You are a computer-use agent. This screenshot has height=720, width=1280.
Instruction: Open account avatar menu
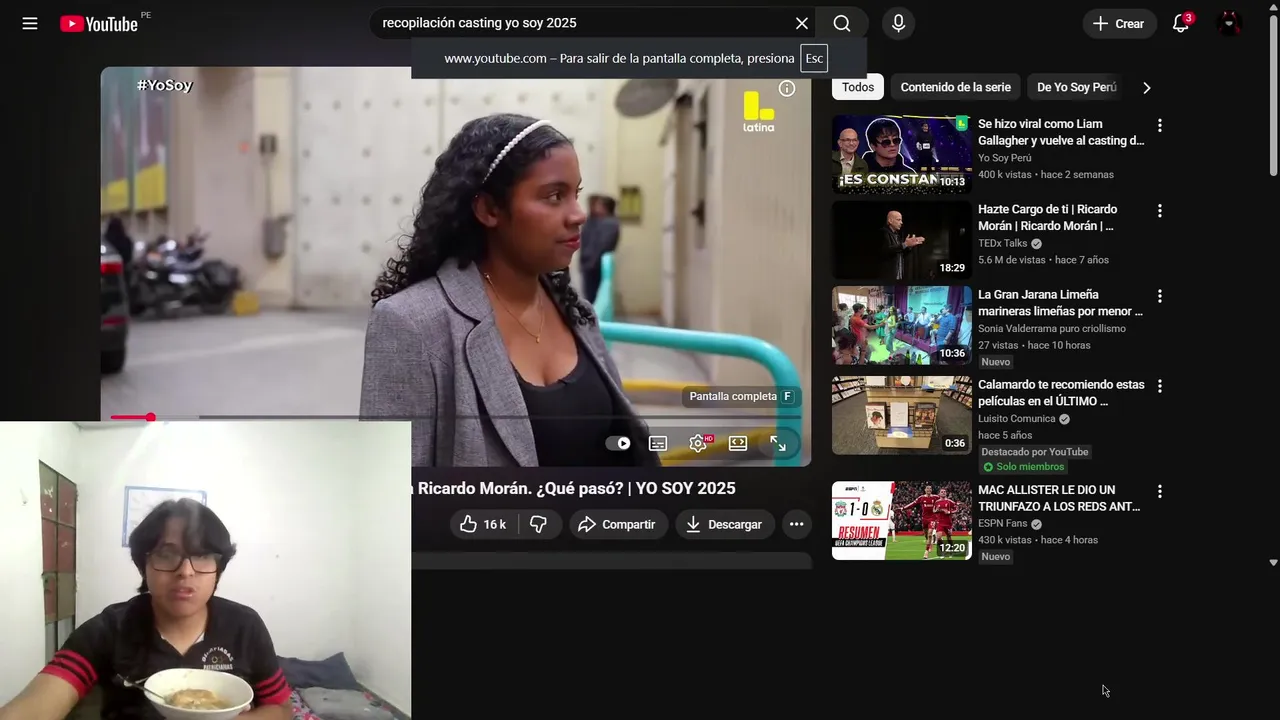click(x=1229, y=23)
